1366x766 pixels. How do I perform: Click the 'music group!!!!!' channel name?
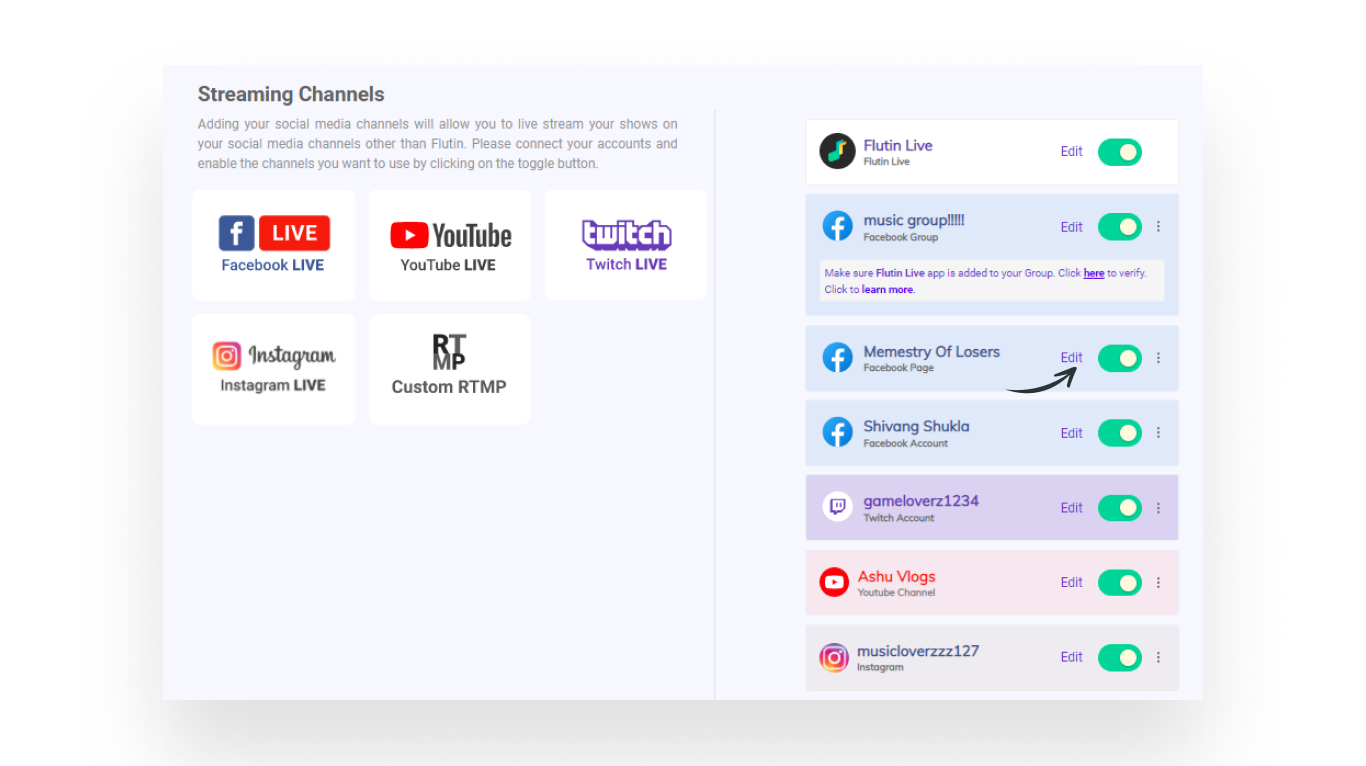tap(914, 220)
